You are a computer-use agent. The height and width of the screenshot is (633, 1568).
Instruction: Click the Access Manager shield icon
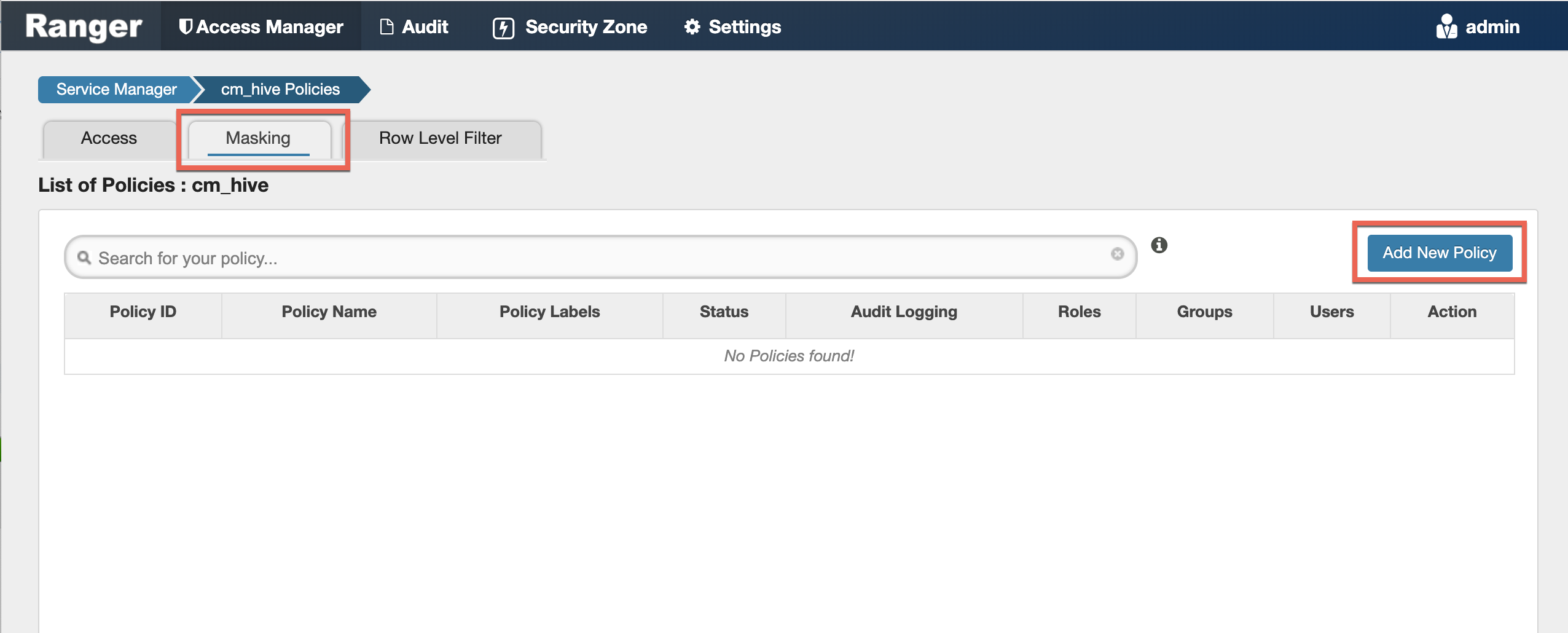point(186,27)
